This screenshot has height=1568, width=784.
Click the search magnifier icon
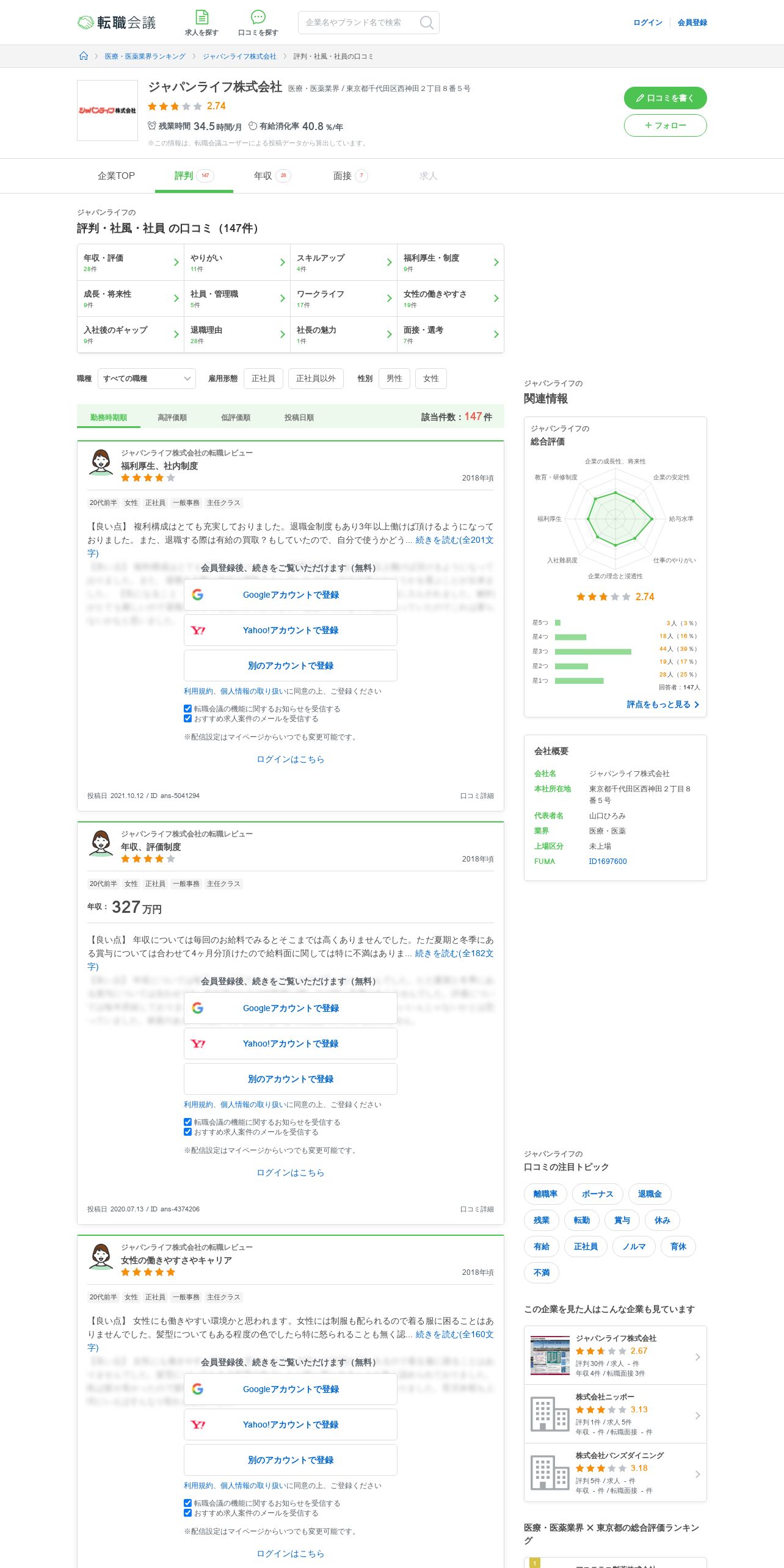pyautogui.click(x=427, y=23)
